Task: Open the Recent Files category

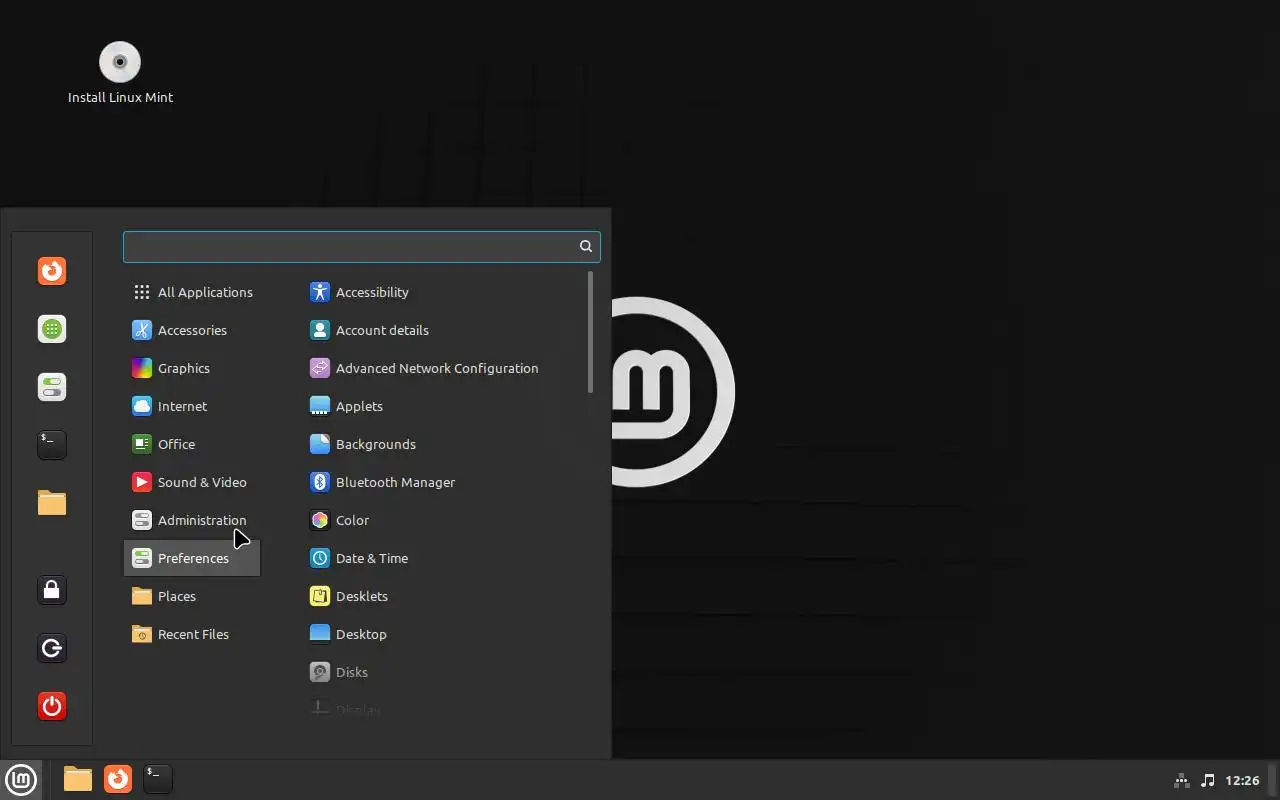Action: [192, 634]
